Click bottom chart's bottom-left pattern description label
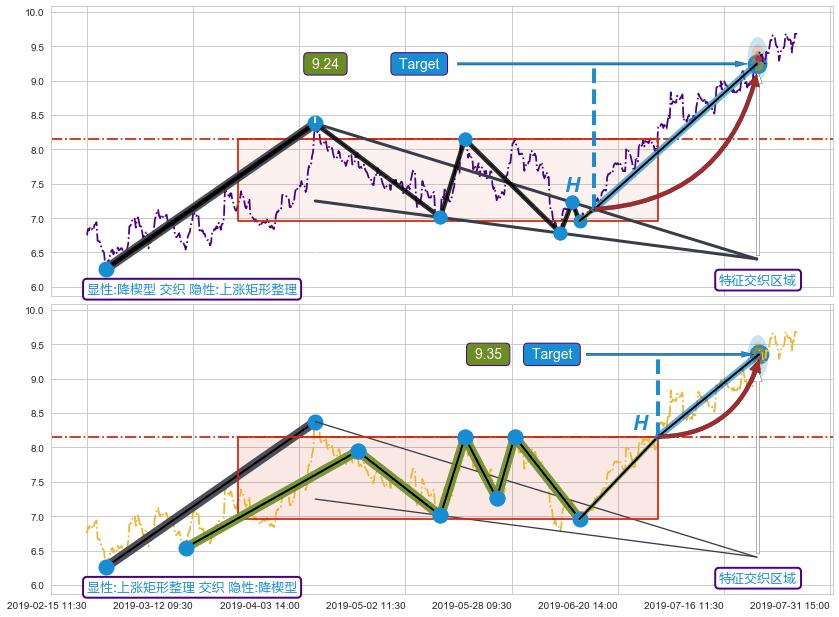Viewport: 839px width, 617px height. pos(192,587)
